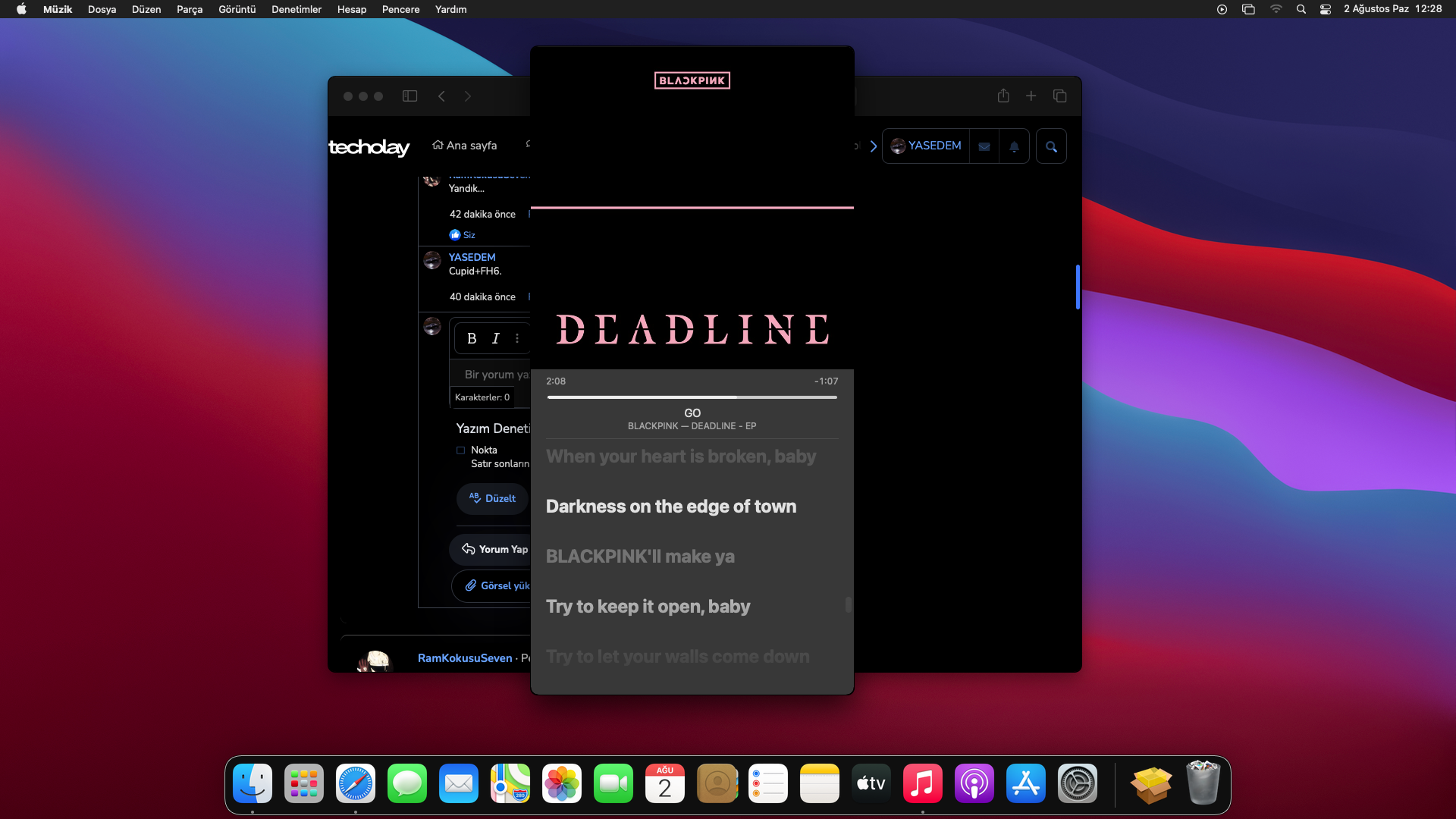Open Photos from the Dock
The width and height of the screenshot is (1456, 819).
pyautogui.click(x=562, y=783)
